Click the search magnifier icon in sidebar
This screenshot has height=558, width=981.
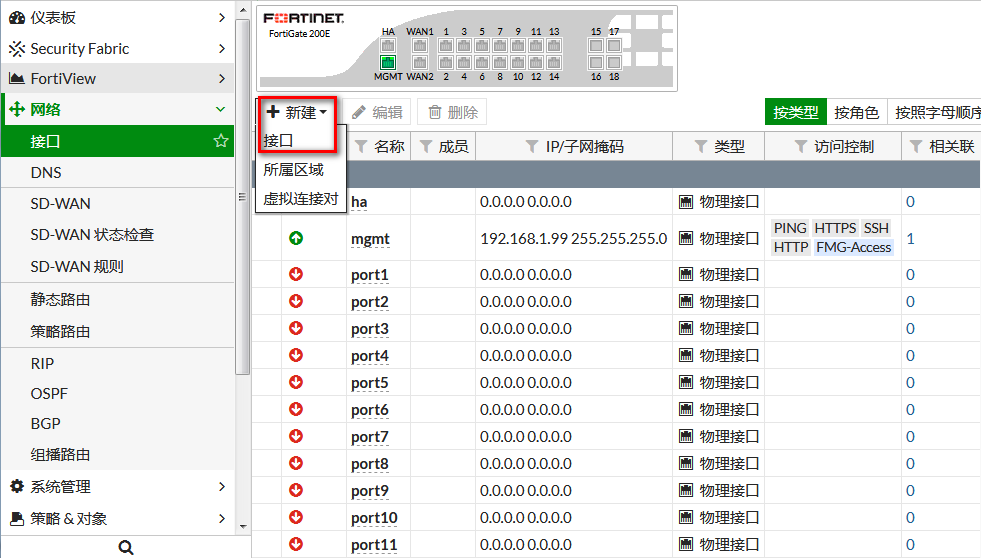pos(126,547)
